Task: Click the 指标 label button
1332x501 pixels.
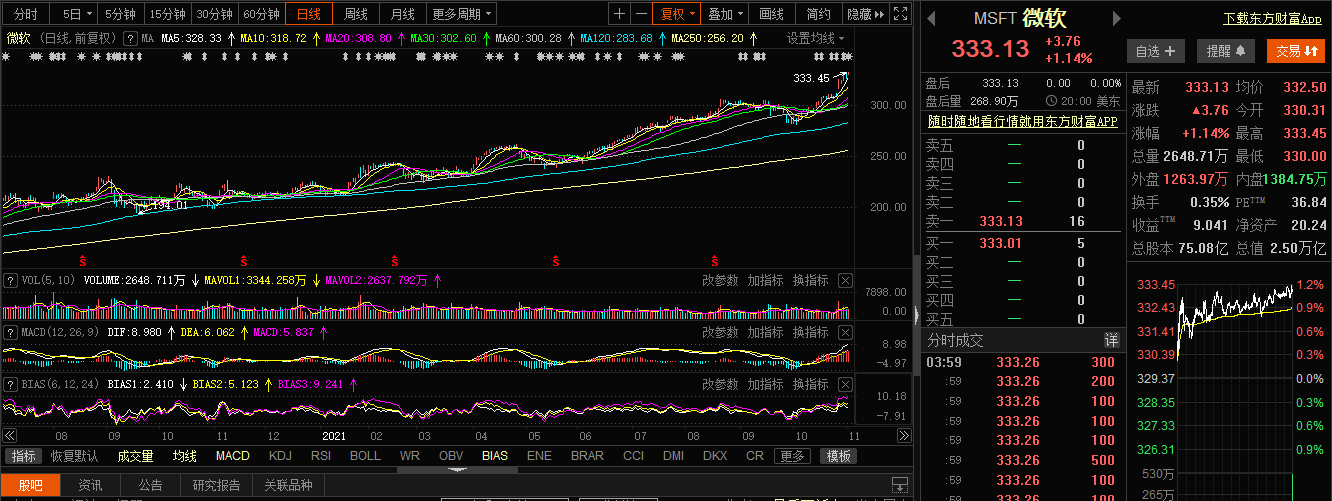Action: [21, 456]
